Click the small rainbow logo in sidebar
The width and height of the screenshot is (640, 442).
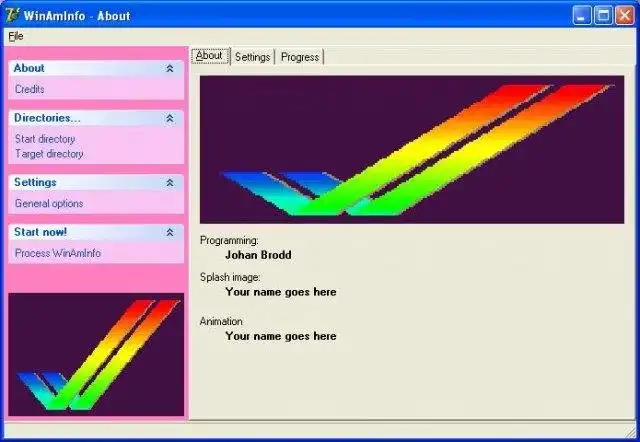pyautogui.click(x=96, y=354)
